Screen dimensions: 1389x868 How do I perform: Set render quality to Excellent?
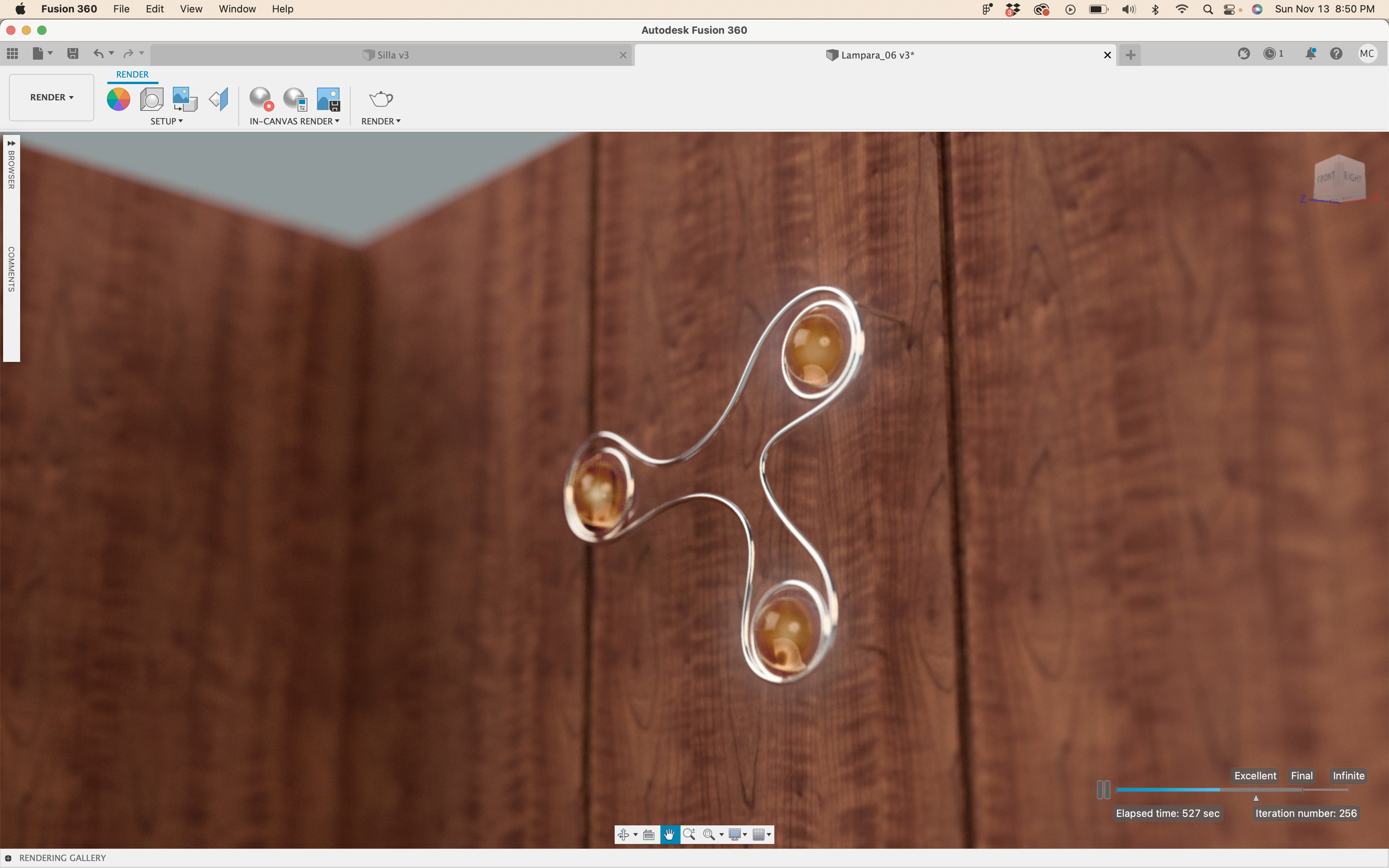click(x=1255, y=775)
